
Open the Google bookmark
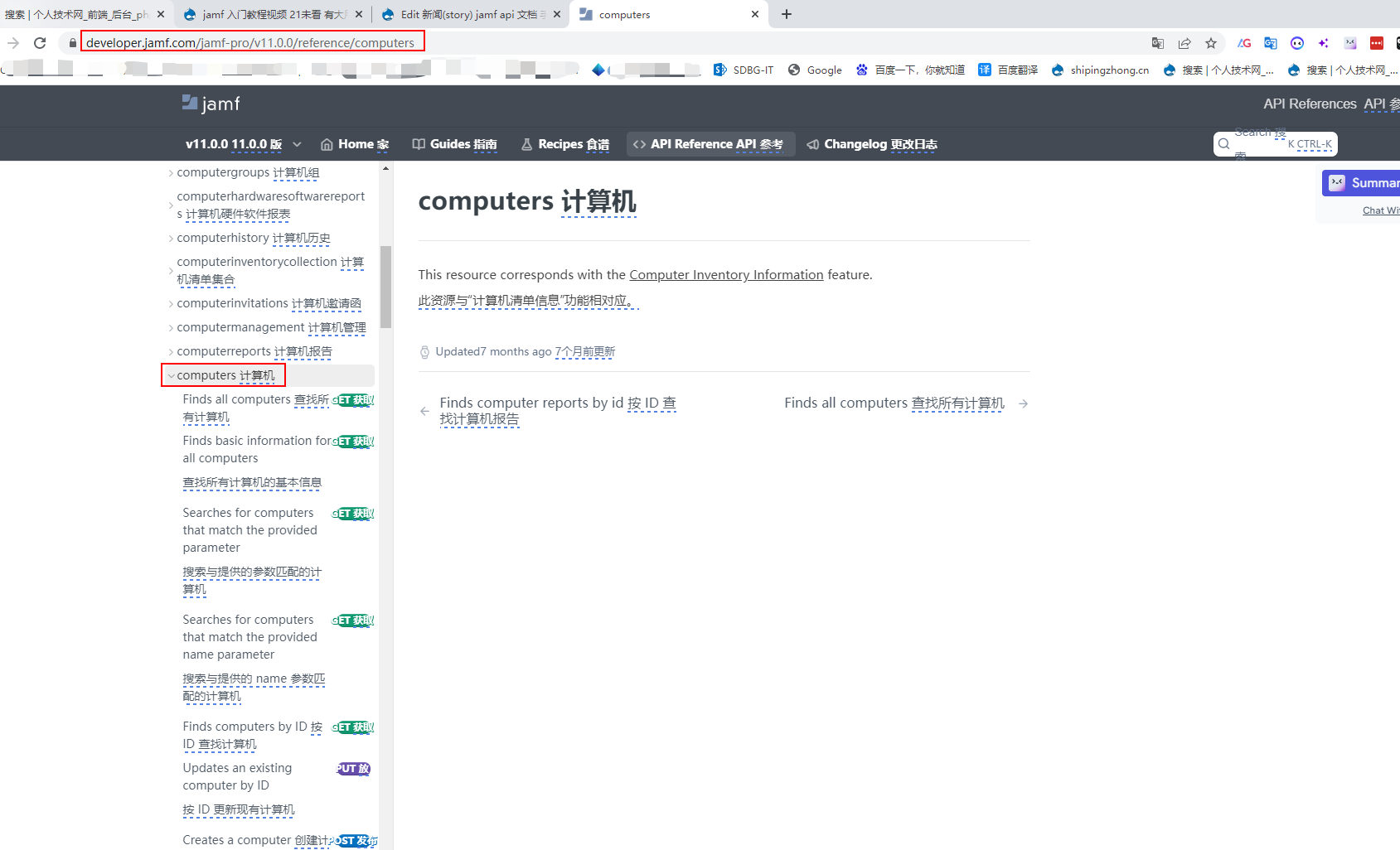point(815,70)
